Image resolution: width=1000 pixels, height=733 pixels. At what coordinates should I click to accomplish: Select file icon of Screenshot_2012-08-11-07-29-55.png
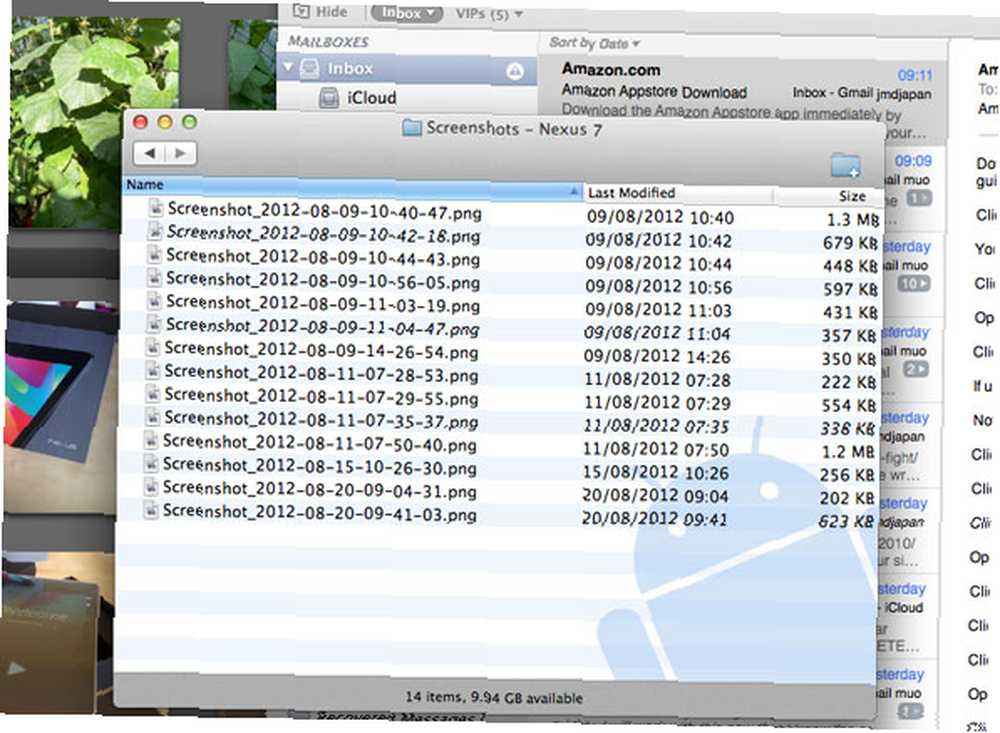click(x=152, y=394)
